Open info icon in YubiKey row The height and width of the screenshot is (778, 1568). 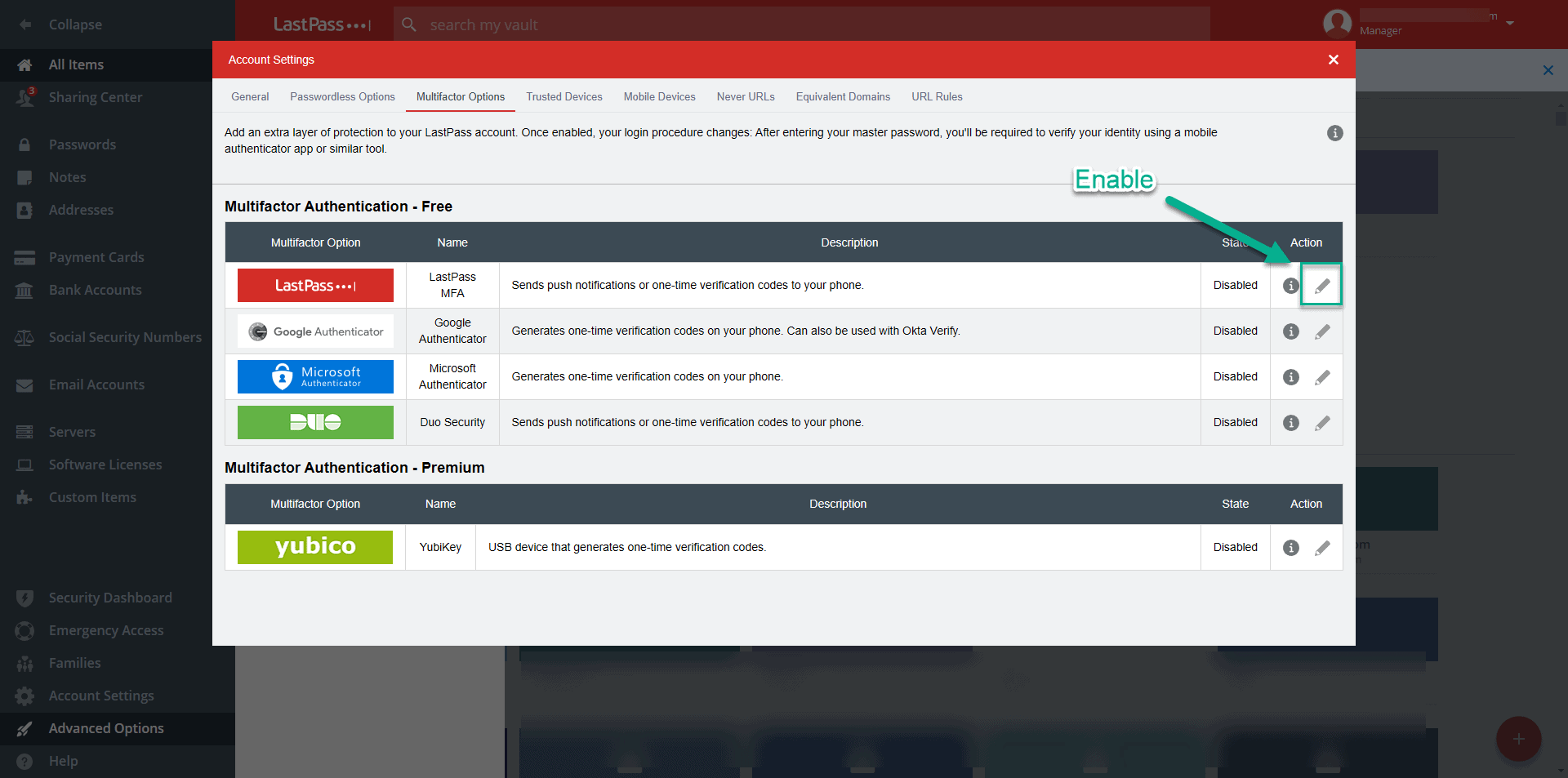pyautogui.click(x=1290, y=548)
